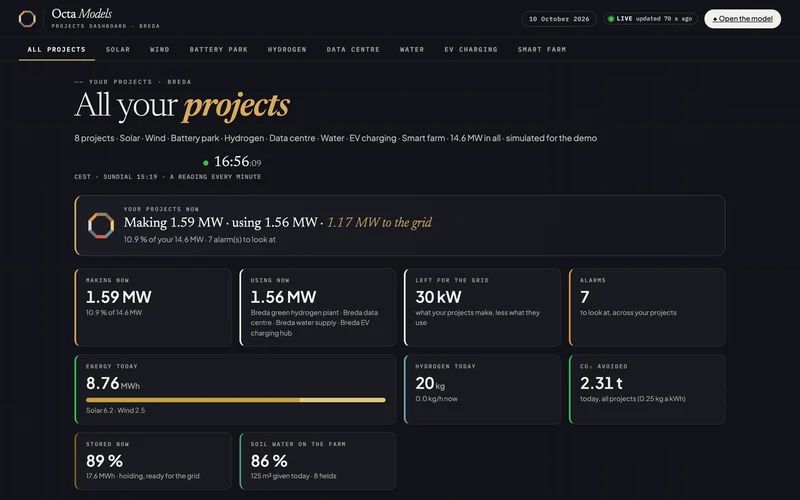Open the CO₂ Avoided 2.31 t card
Viewport: 800px width, 500px height.
click(647, 389)
